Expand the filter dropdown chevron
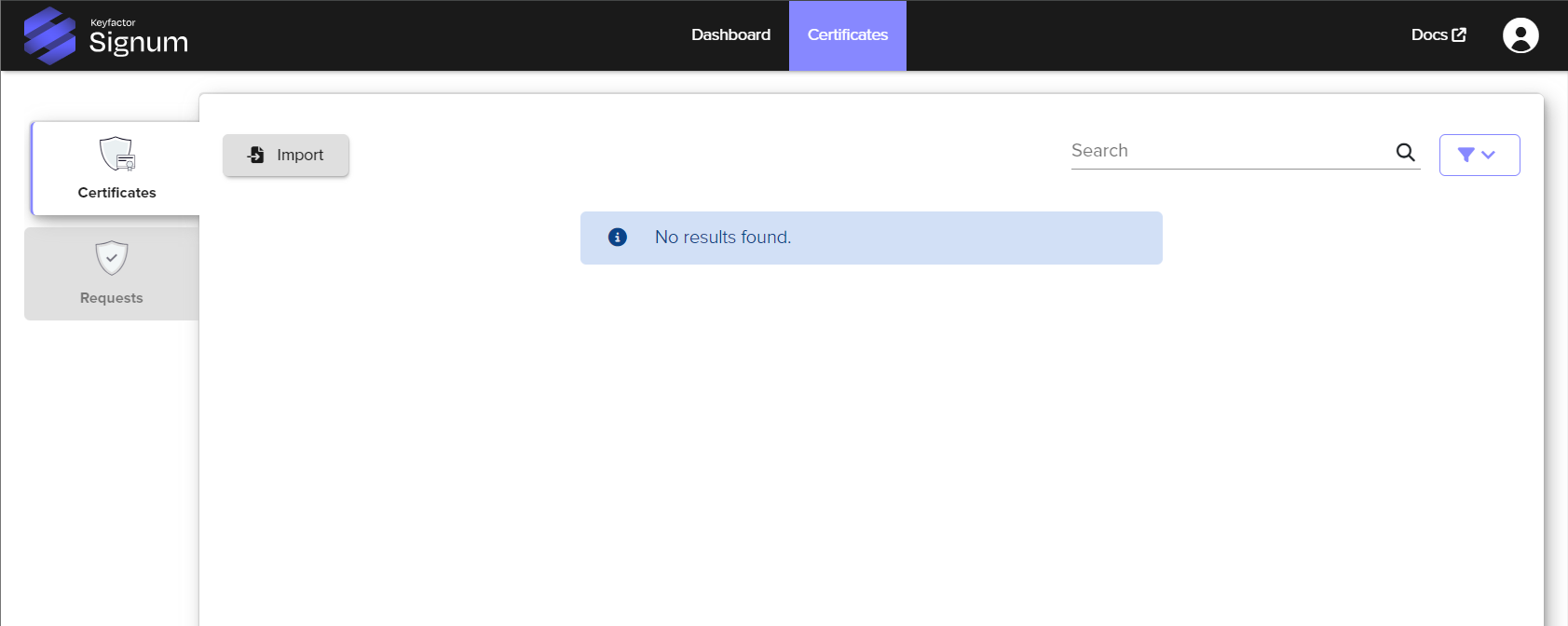Viewport: 1568px width, 626px height. pos(1488,155)
